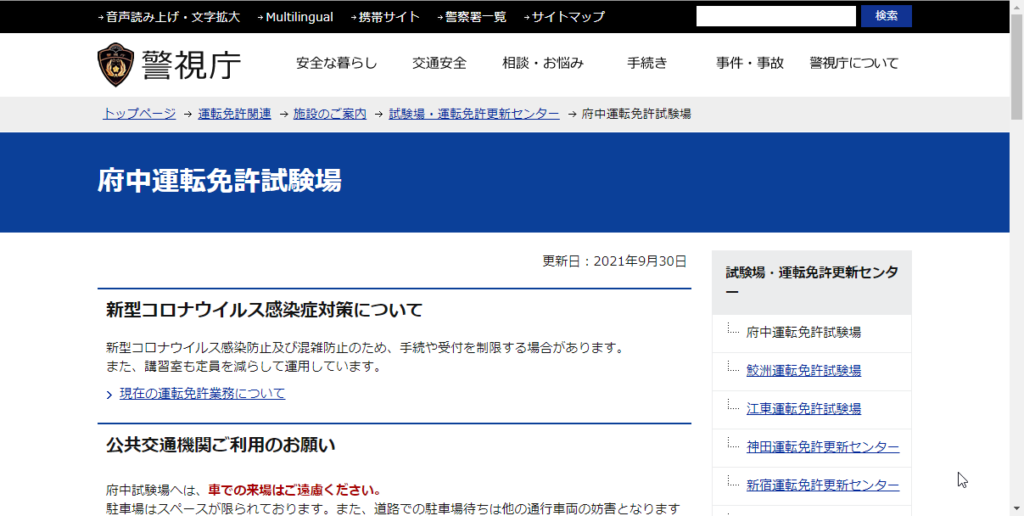Click the page scrollbar thumb

(x=1017, y=67)
